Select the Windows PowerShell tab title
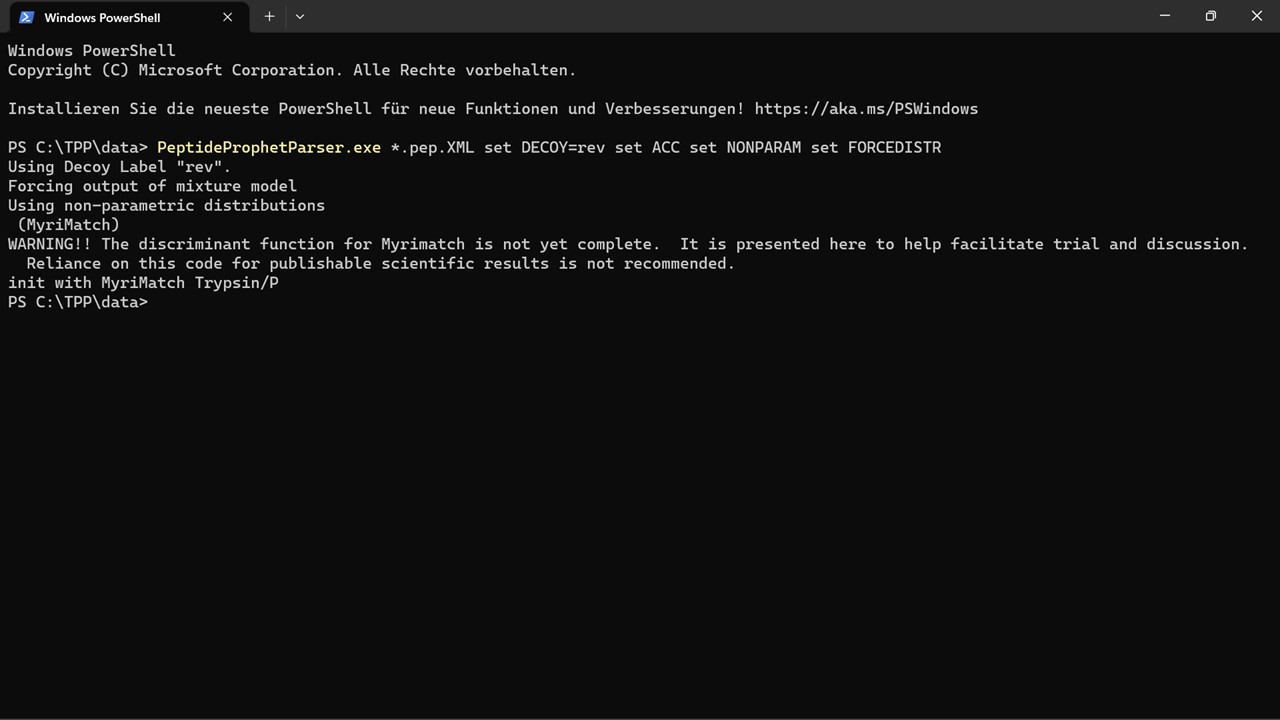 tap(102, 18)
